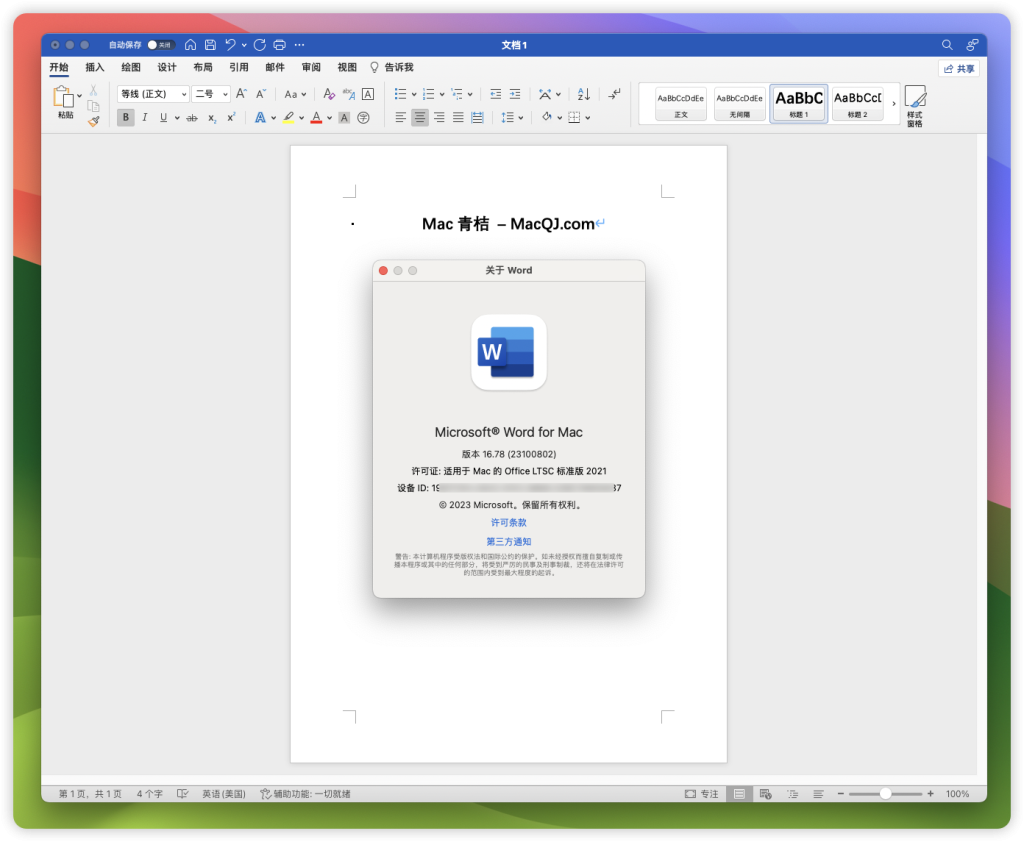The height and width of the screenshot is (842, 1024).
Task: Open the License Terms (许可条款) link
Action: (508, 523)
